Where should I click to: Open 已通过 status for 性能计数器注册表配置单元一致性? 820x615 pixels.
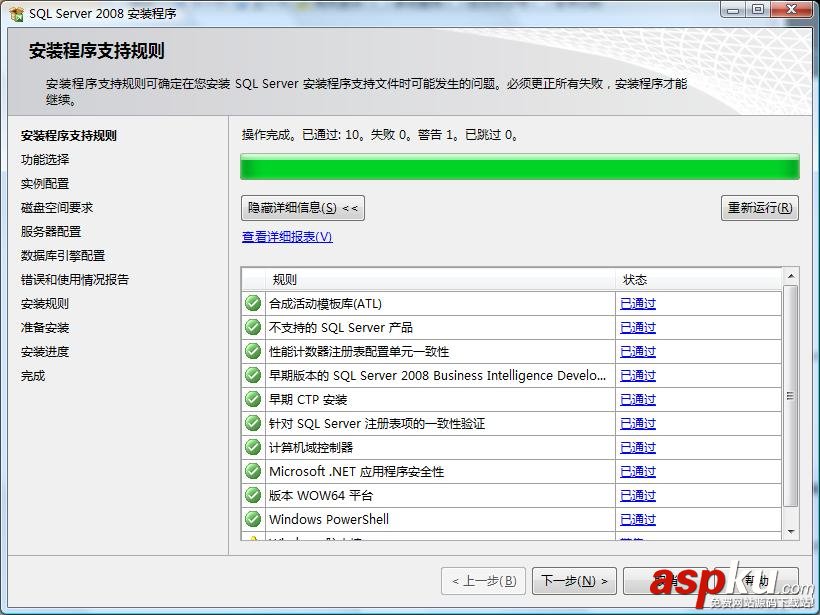point(637,352)
